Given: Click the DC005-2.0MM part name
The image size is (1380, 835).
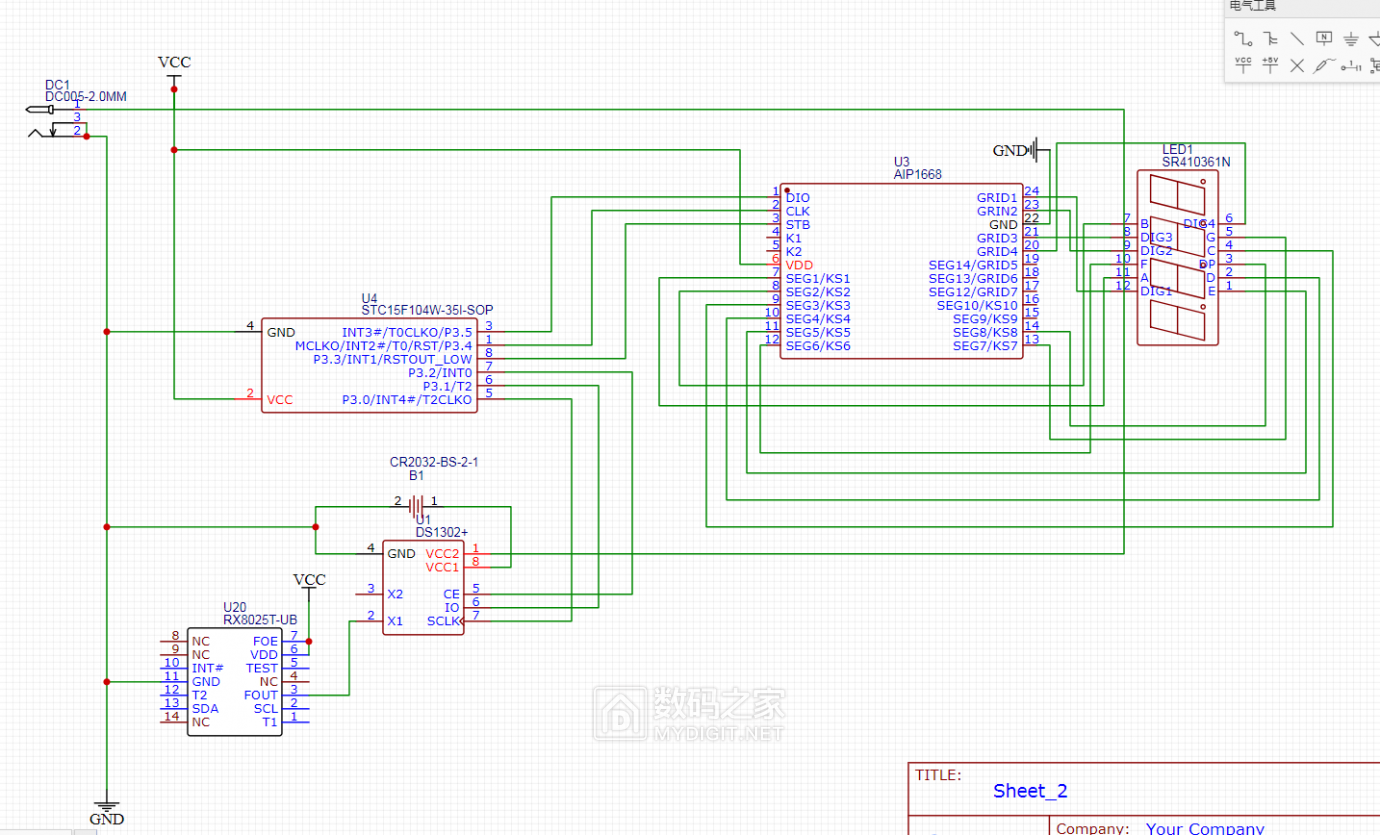Looking at the screenshot, I should click(86, 97).
